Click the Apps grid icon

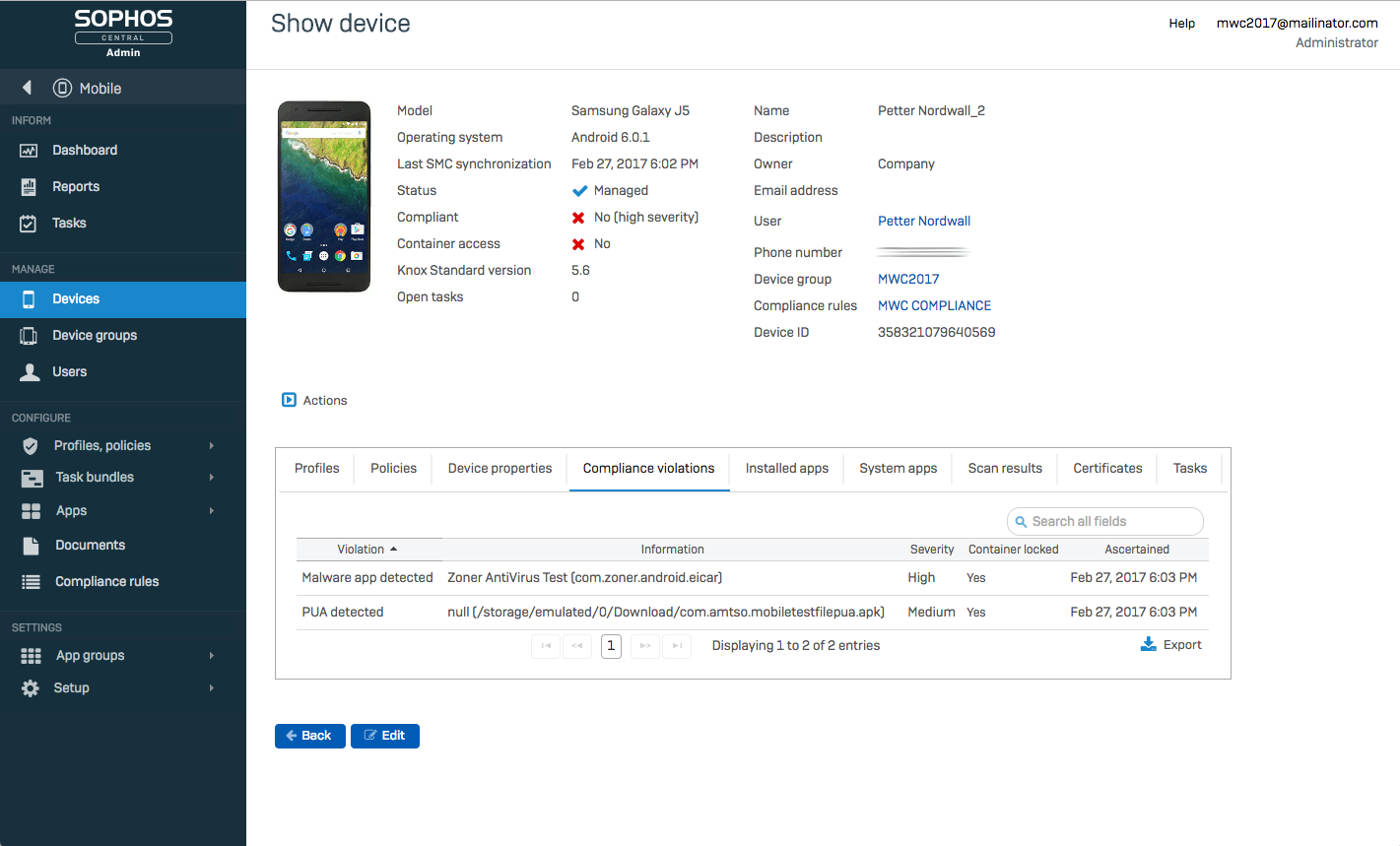point(32,511)
